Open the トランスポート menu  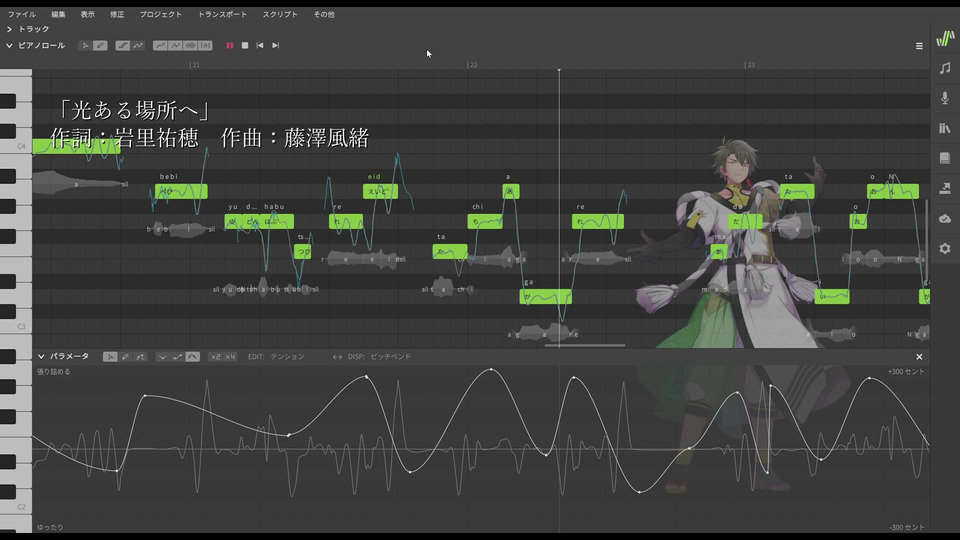point(222,14)
